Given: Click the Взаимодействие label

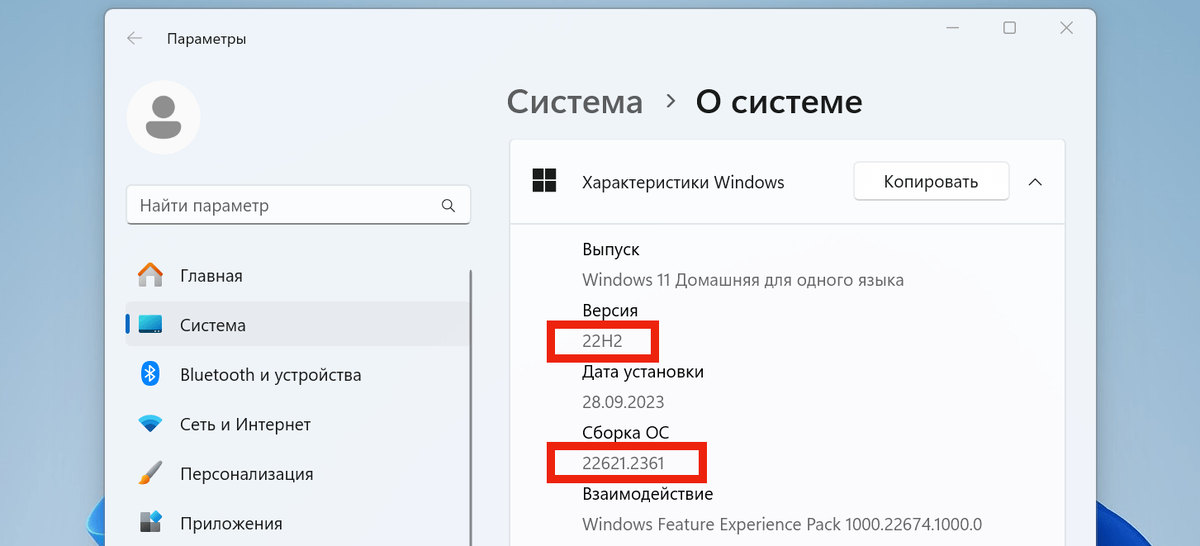Looking at the screenshot, I should pyautogui.click(x=648, y=494).
